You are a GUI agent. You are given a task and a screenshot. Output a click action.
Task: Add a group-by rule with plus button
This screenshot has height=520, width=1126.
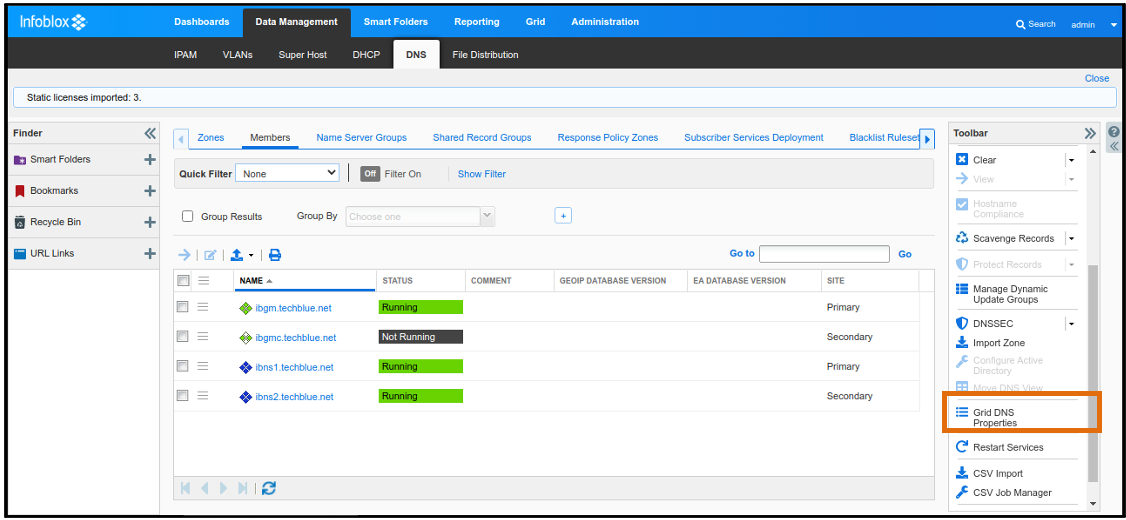[564, 215]
